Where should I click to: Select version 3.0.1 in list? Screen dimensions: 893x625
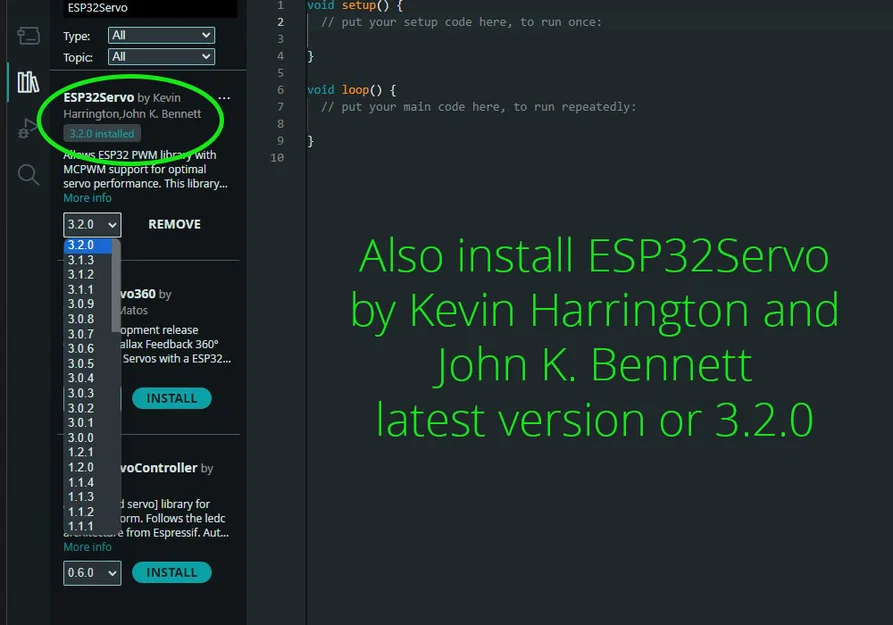[x=88, y=423]
